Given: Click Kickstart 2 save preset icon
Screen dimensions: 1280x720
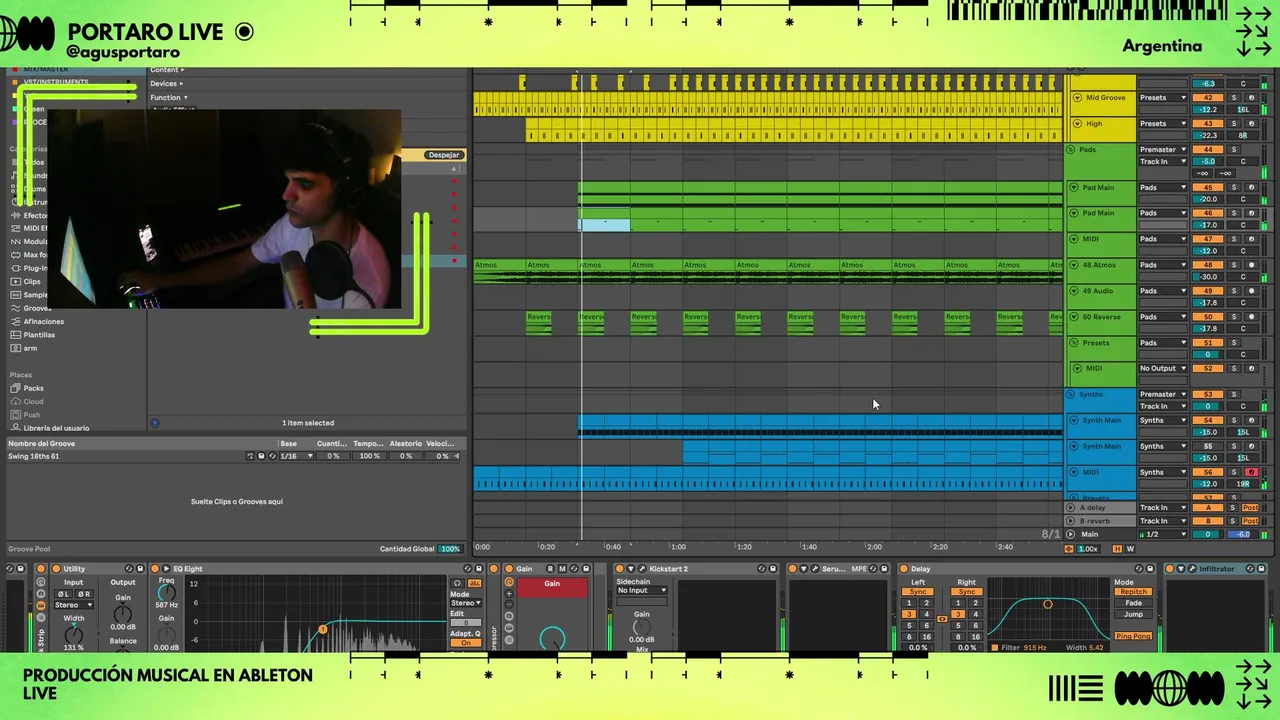Looking at the screenshot, I should coord(773,568).
